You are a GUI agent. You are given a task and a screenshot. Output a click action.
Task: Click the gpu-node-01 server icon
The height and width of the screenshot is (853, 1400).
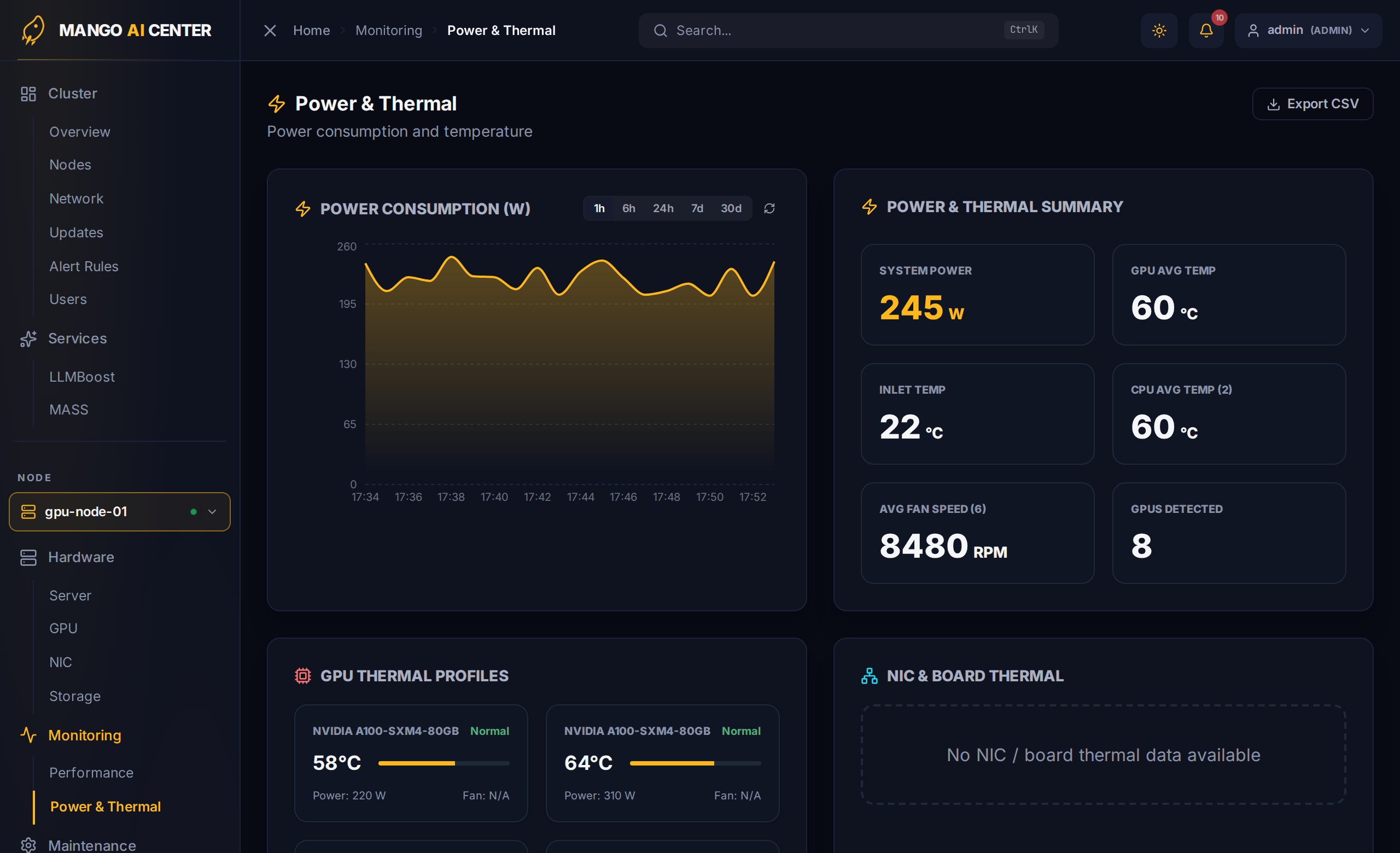tap(28, 512)
